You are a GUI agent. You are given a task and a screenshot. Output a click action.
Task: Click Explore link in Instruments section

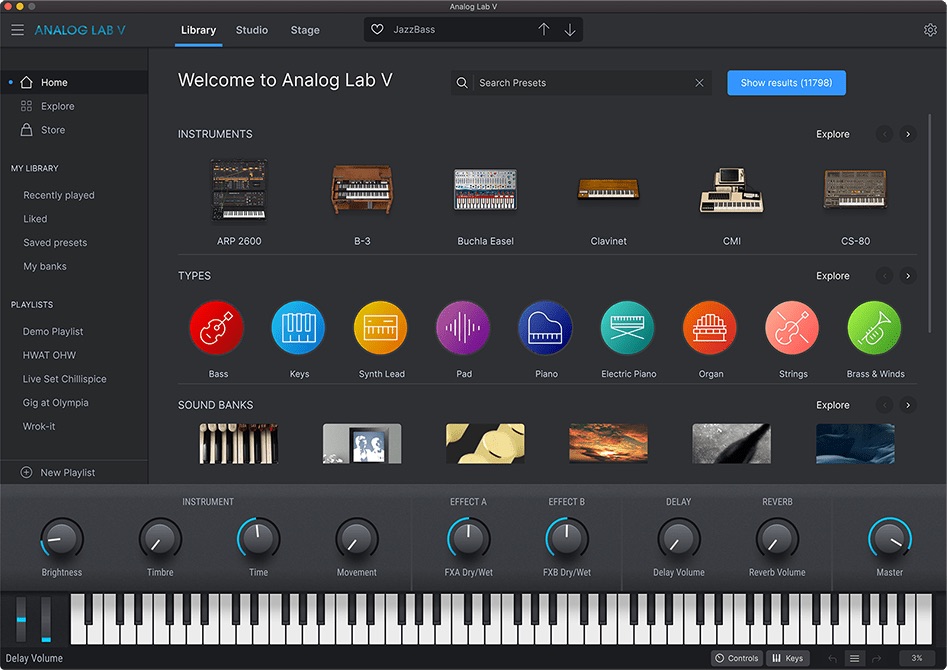pyautogui.click(x=833, y=134)
